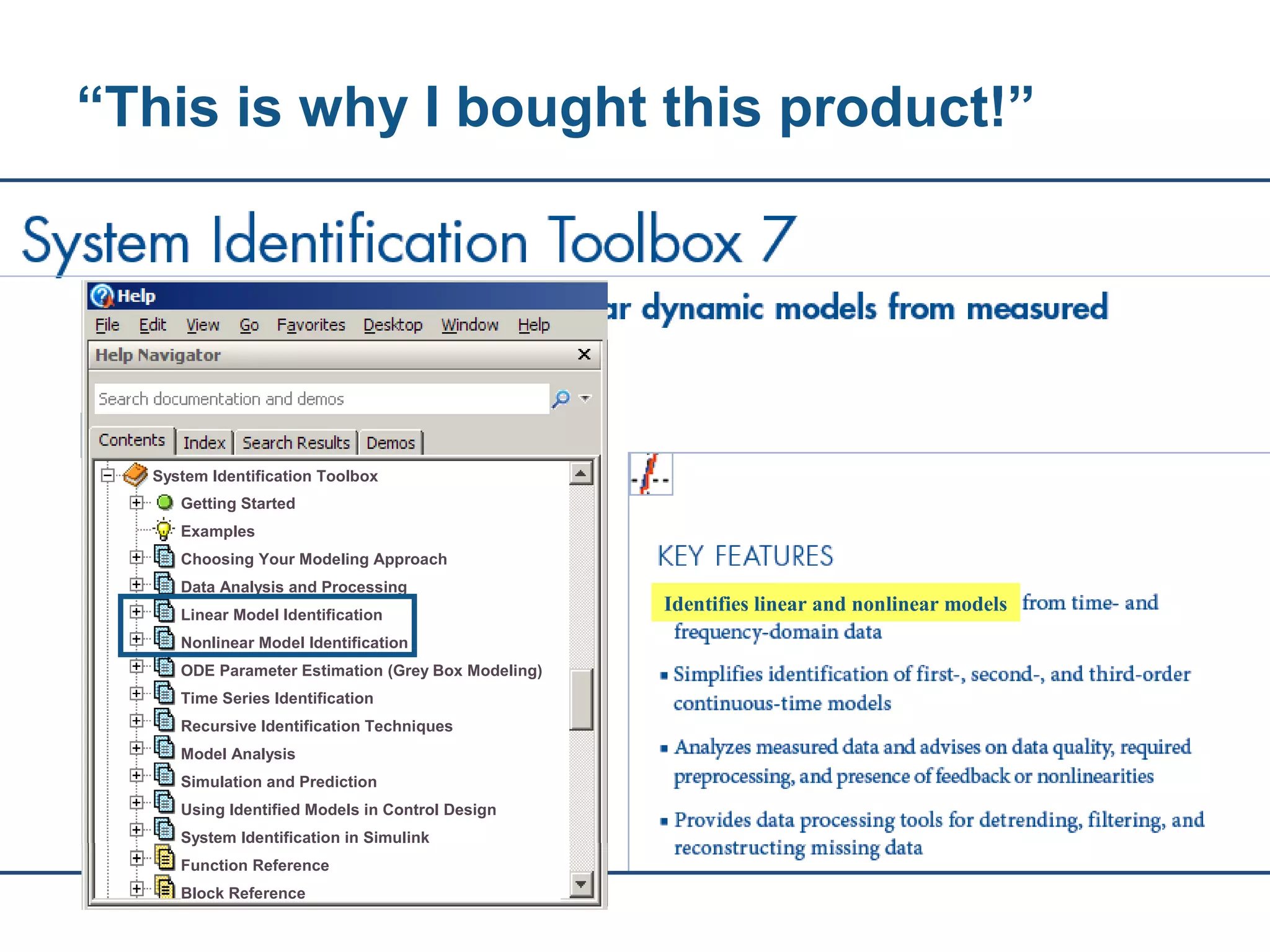Expand the Model Analysis node

(136, 748)
